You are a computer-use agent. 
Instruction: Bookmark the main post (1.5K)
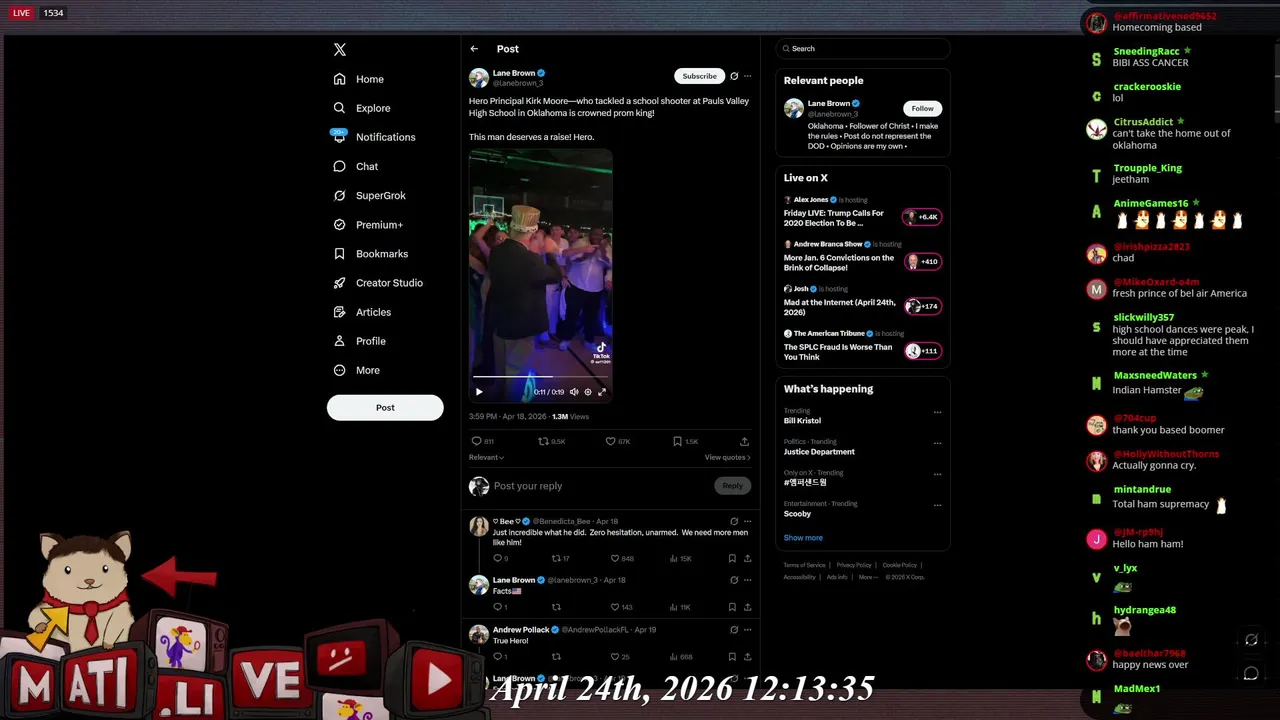click(686, 441)
